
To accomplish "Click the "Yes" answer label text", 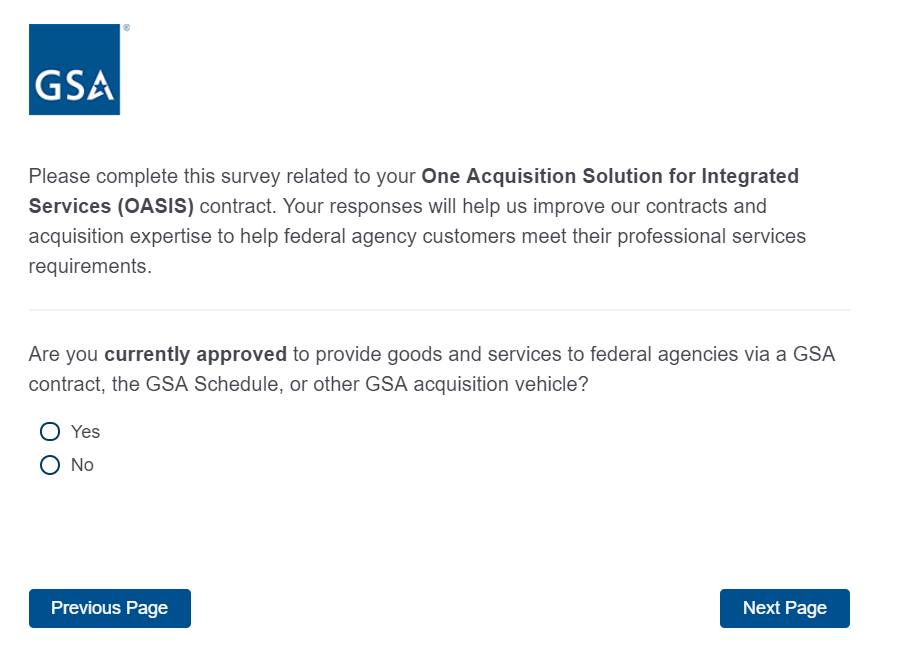I will coord(86,432).
